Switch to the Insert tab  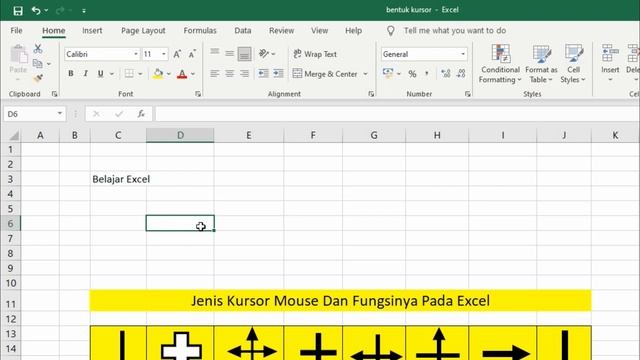point(92,31)
